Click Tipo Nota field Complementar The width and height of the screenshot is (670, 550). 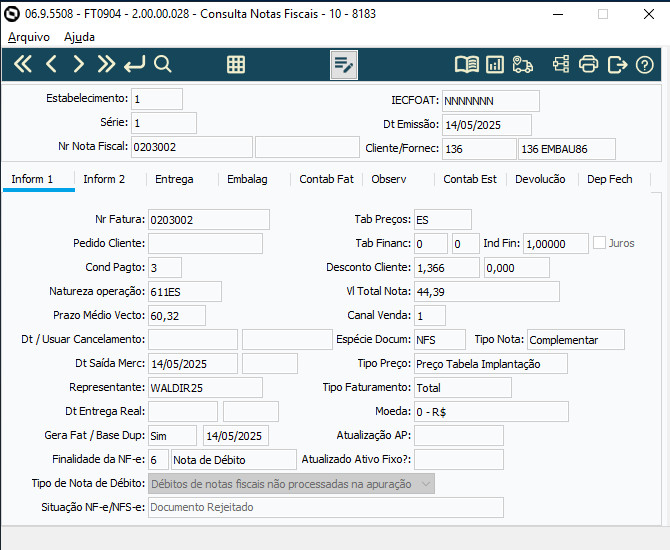point(576,340)
